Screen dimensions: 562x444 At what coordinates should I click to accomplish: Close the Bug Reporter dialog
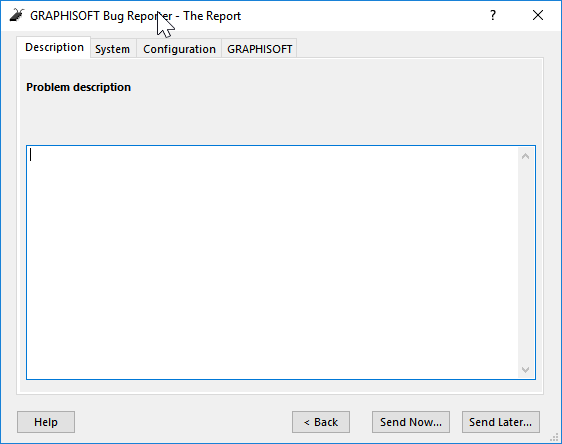538,15
